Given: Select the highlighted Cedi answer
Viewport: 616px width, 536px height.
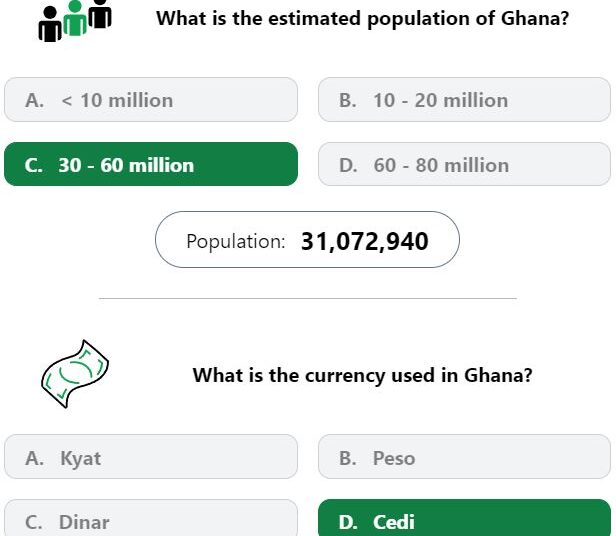Looking at the screenshot, I should coord(464,518).
